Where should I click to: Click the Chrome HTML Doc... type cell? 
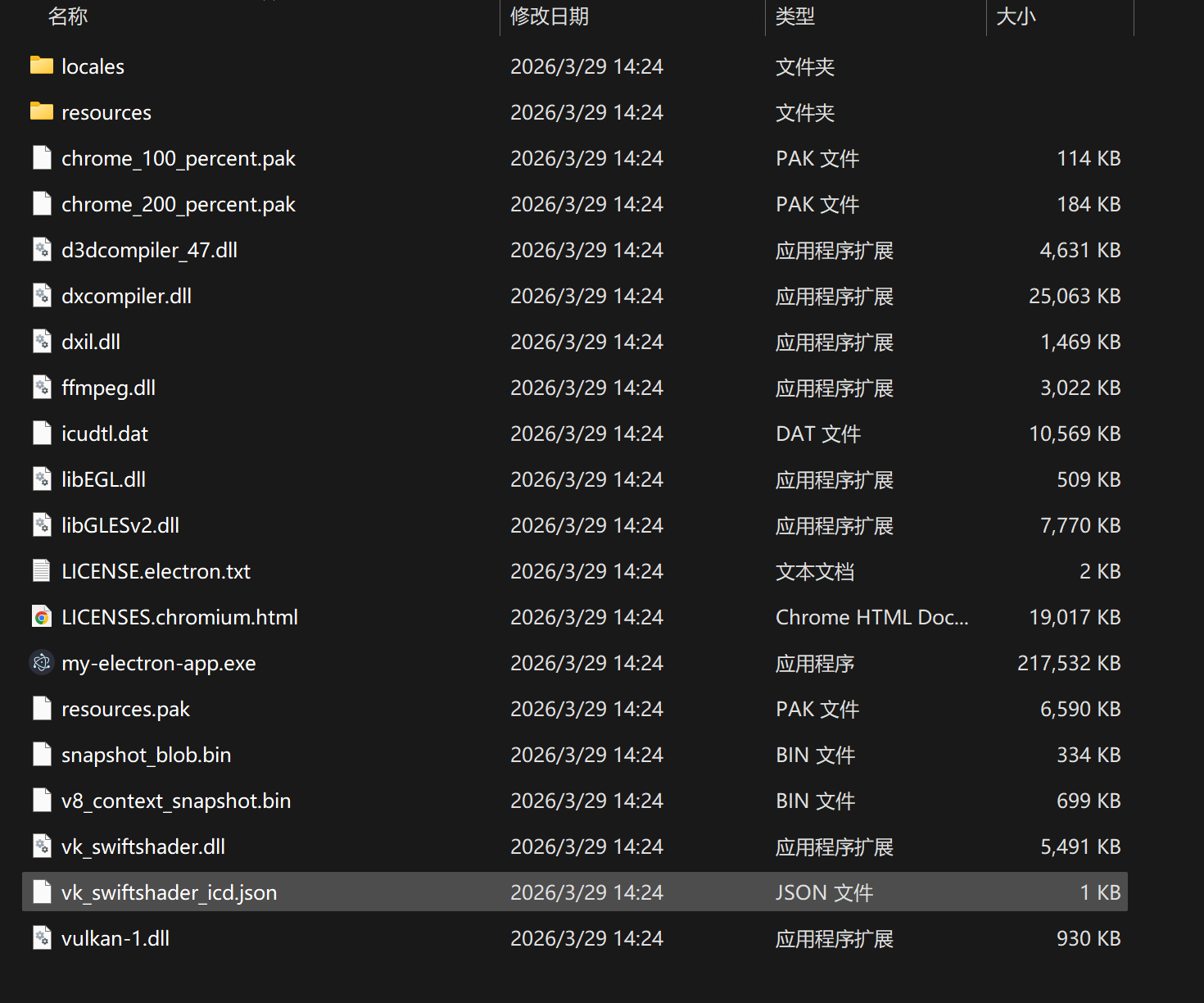tap(872, 617)
